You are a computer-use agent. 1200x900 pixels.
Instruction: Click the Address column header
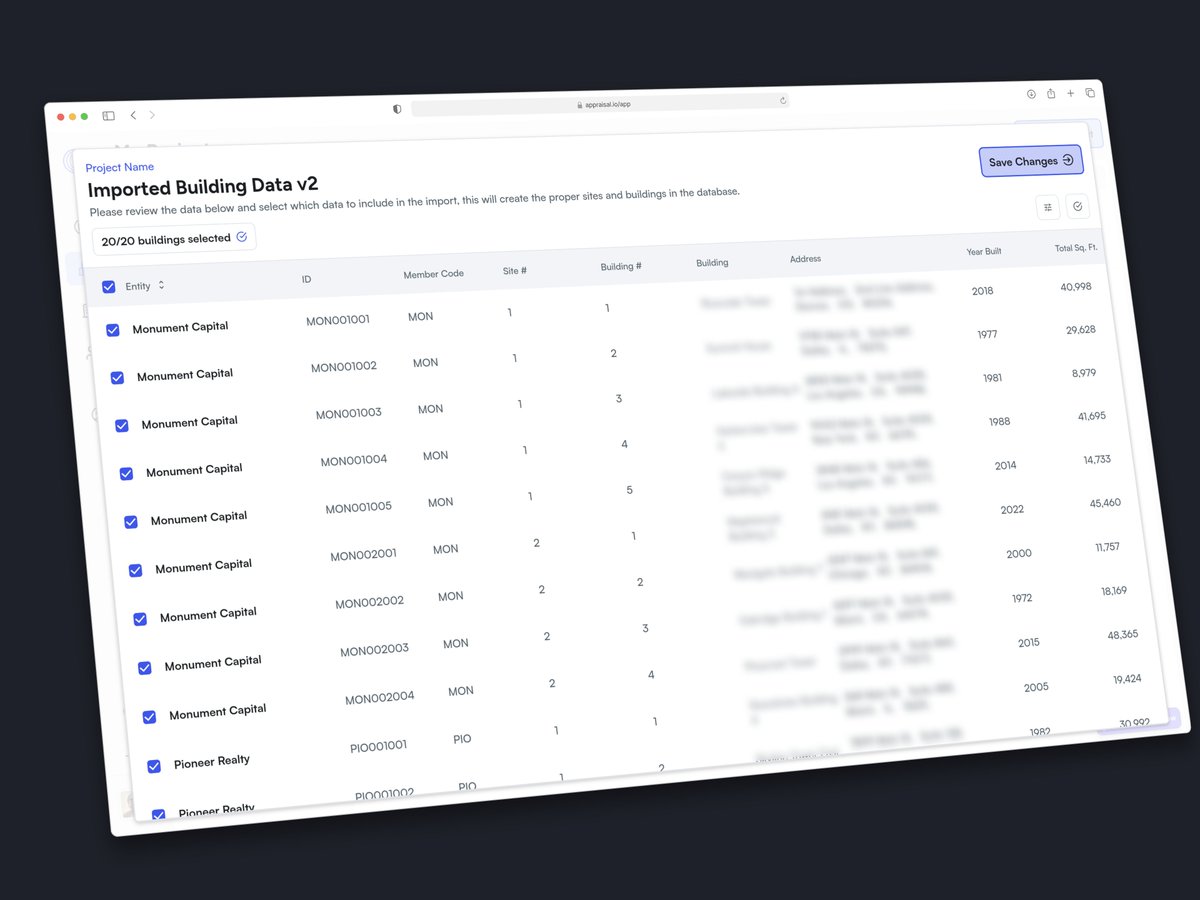(x=805, y=259)
